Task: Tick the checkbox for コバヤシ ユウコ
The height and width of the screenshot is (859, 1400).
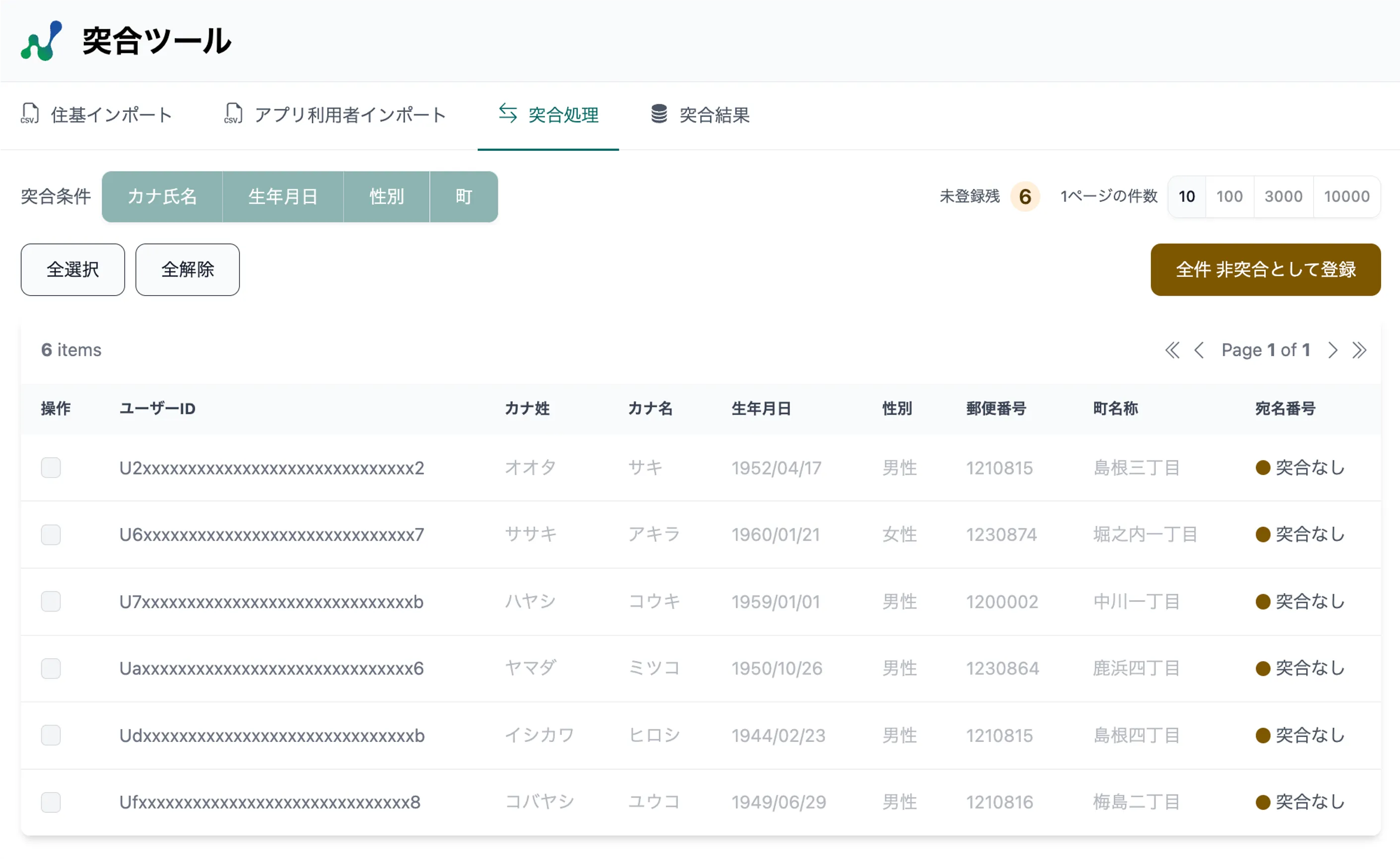Action: 51,801
